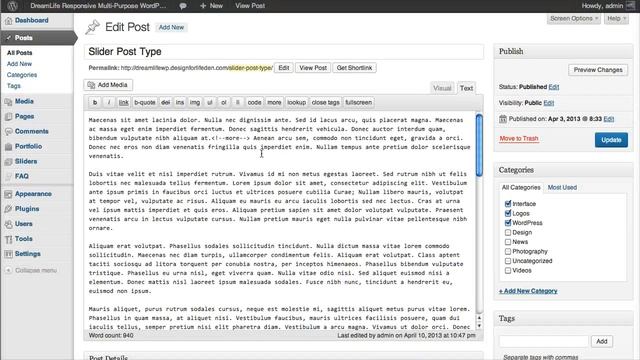Switch to the Visual editor tab

tap(442, 88)
